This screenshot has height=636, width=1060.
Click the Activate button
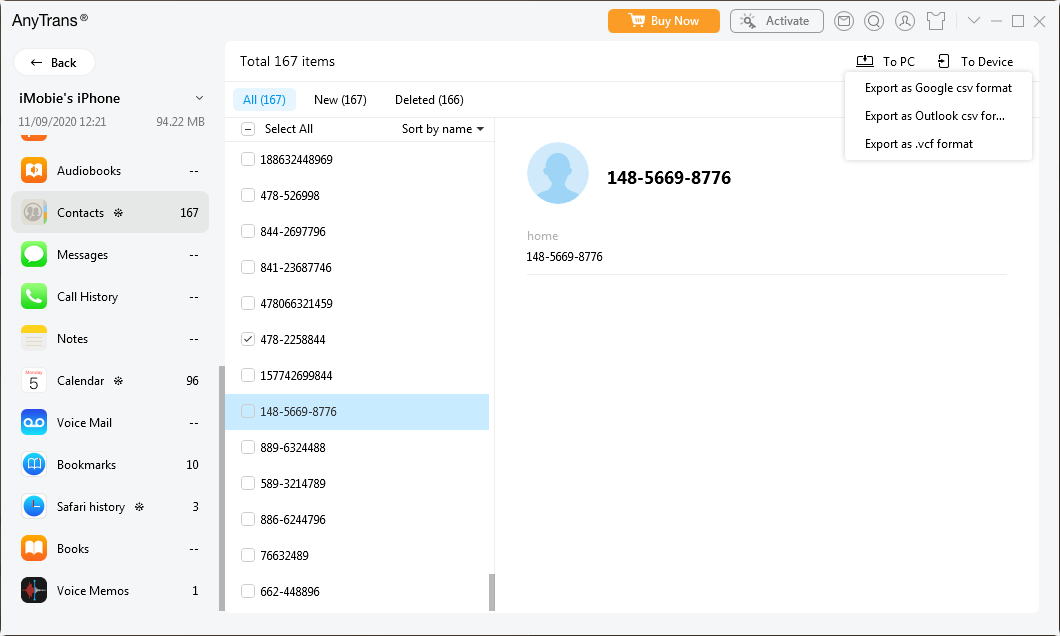[777, 21]
